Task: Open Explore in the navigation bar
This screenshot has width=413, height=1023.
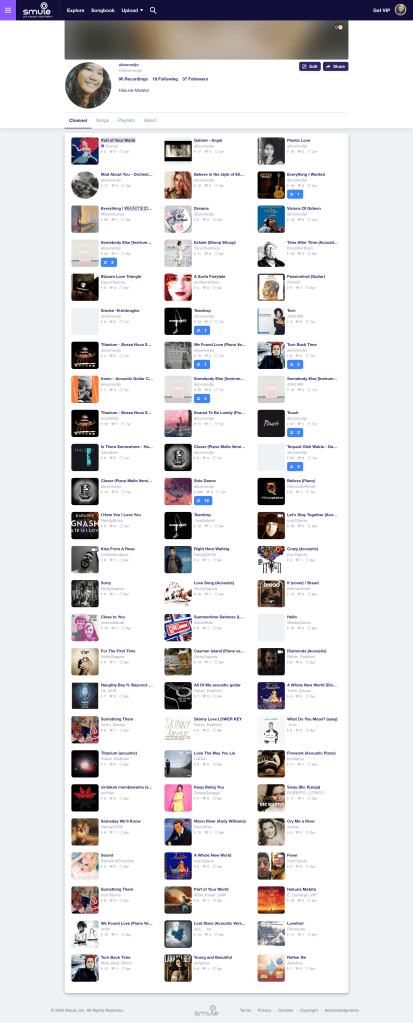Action: click(x=76, y=10)
